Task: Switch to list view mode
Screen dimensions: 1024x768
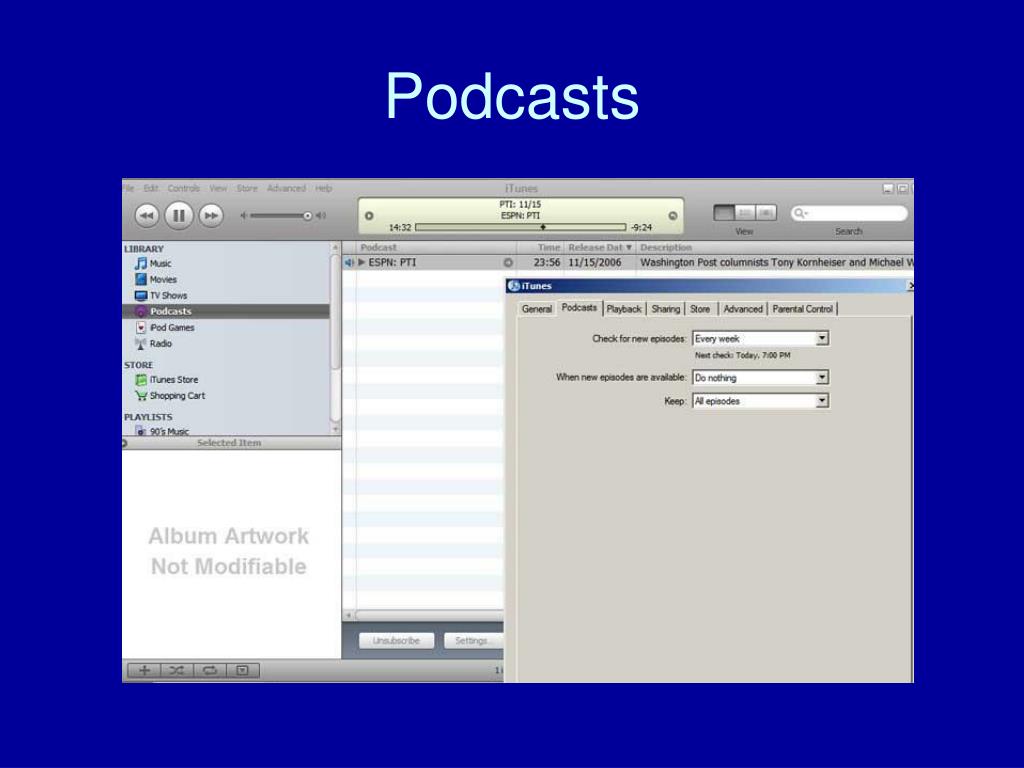Action: point(724,213)
